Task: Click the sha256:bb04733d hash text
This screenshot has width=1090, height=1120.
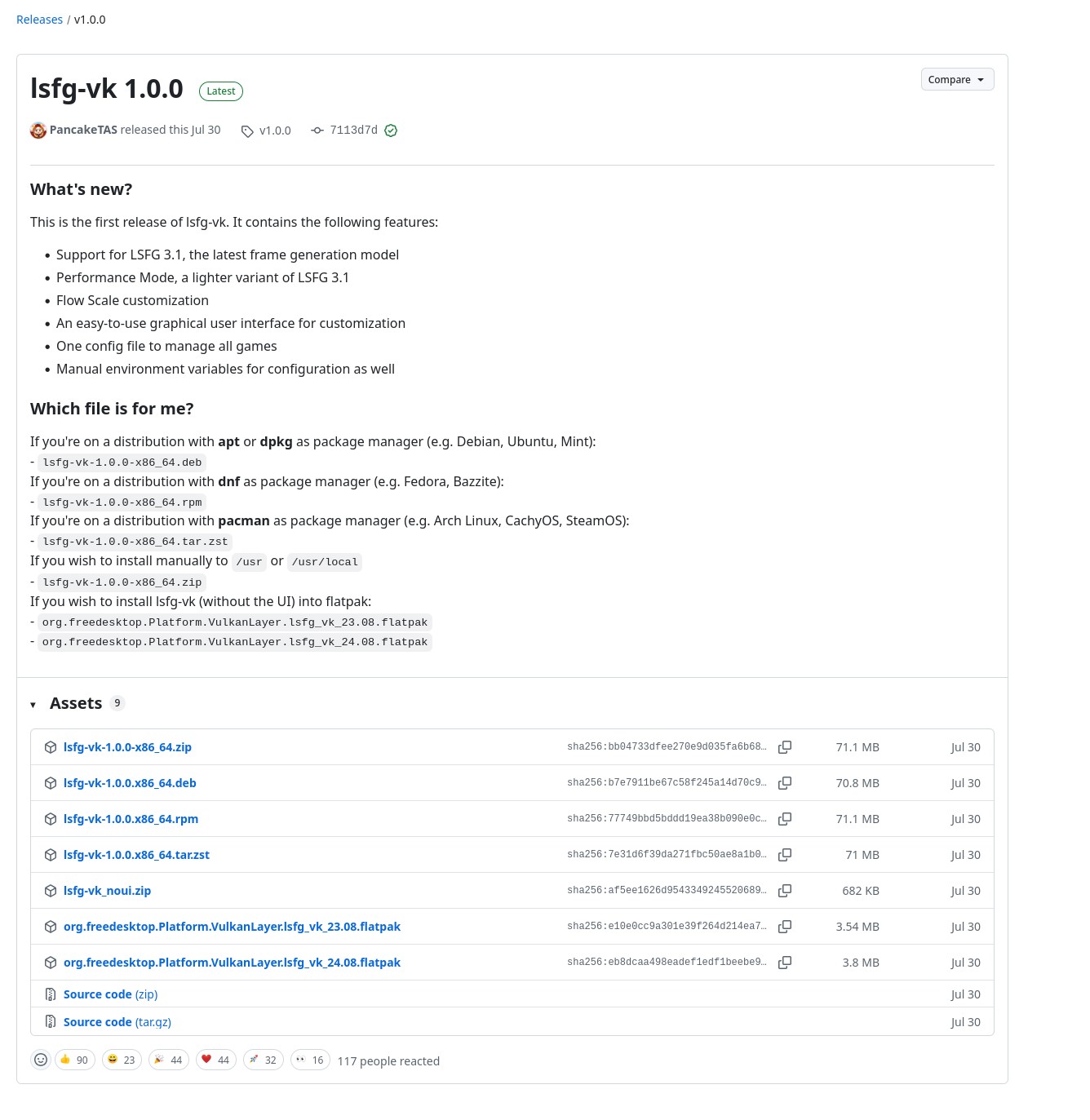Action: coord(667,746)
